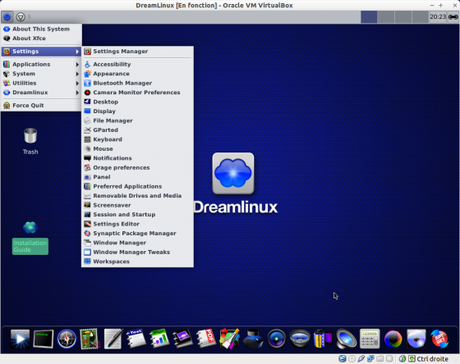
Task: Open Removable Drives and Media
Action: pyautogui.click(x=137, y=196)
